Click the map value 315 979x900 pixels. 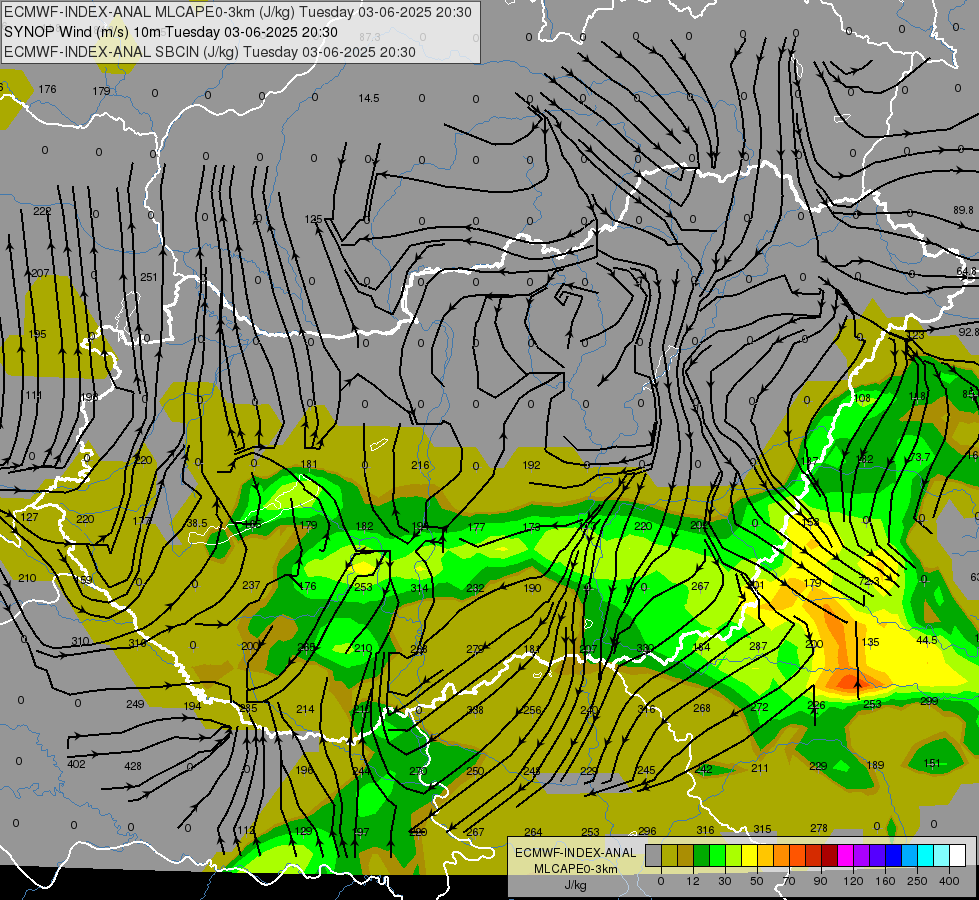click(x=762, y=829)
